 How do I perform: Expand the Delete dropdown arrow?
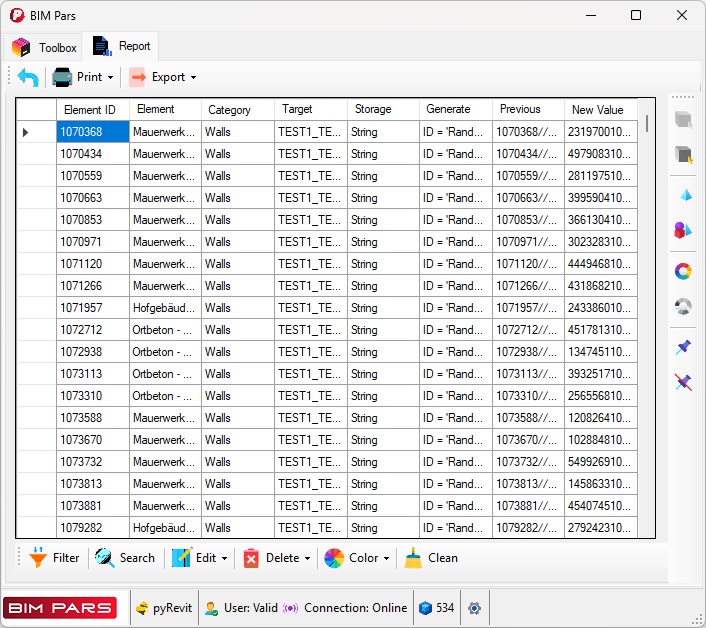(x=308, y=558)
